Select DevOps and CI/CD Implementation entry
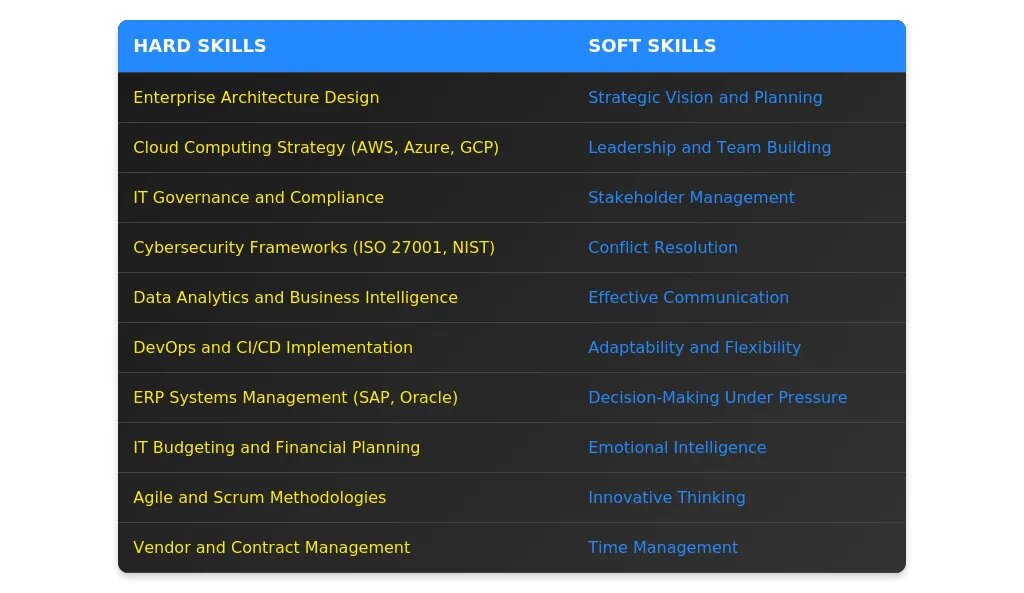This screenshot has height=593, width=1024. click(x=273, y=347)
